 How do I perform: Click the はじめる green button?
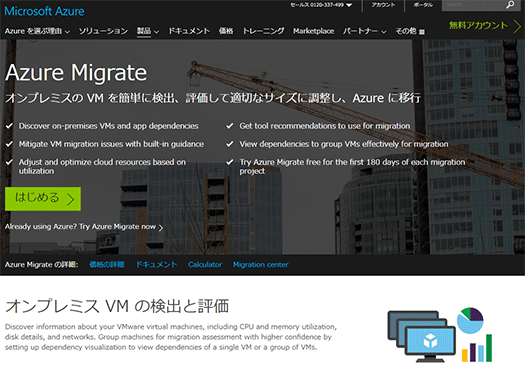click(x=43, y=199)
